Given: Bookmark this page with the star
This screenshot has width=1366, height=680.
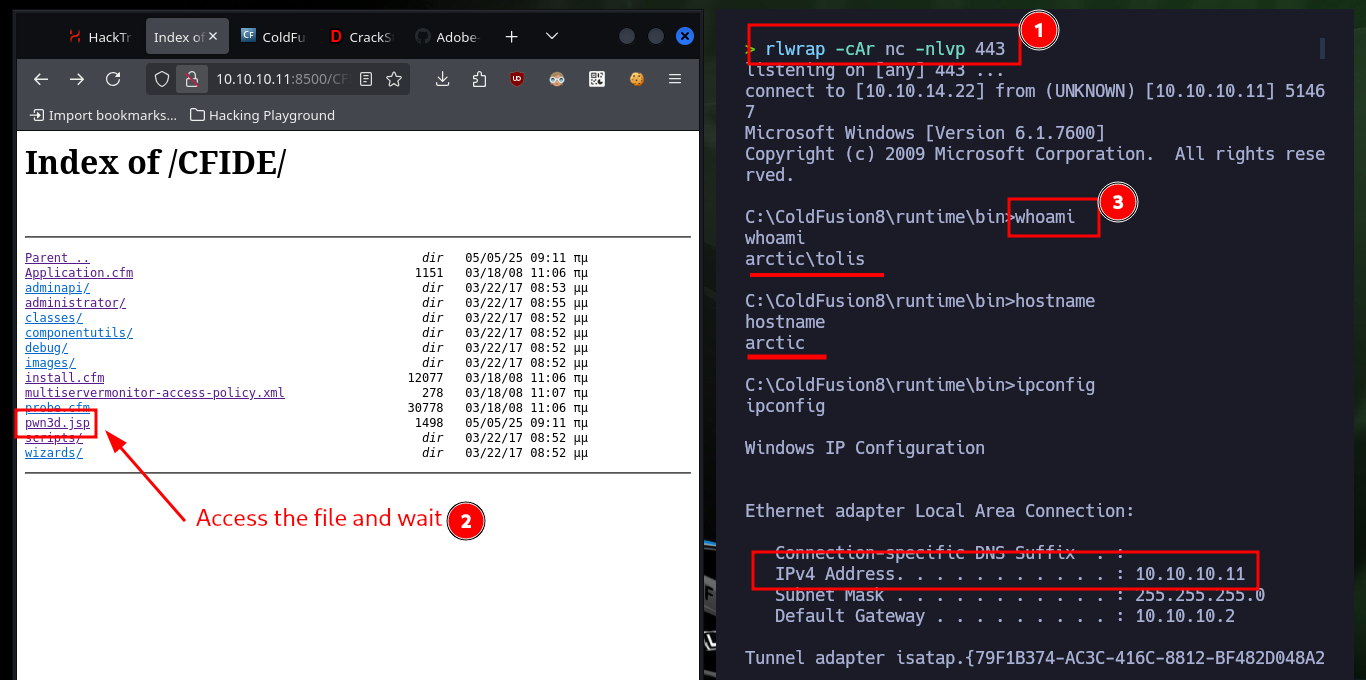Looking at the screenshot, I should click(394, 79).
